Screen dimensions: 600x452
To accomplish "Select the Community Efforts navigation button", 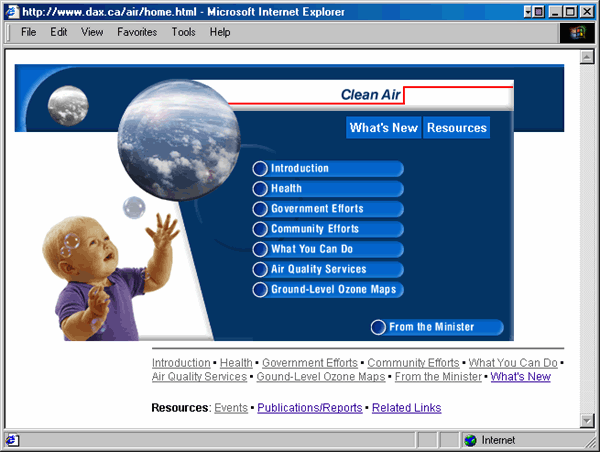I will pyautogui.click(x=328, y=229).
